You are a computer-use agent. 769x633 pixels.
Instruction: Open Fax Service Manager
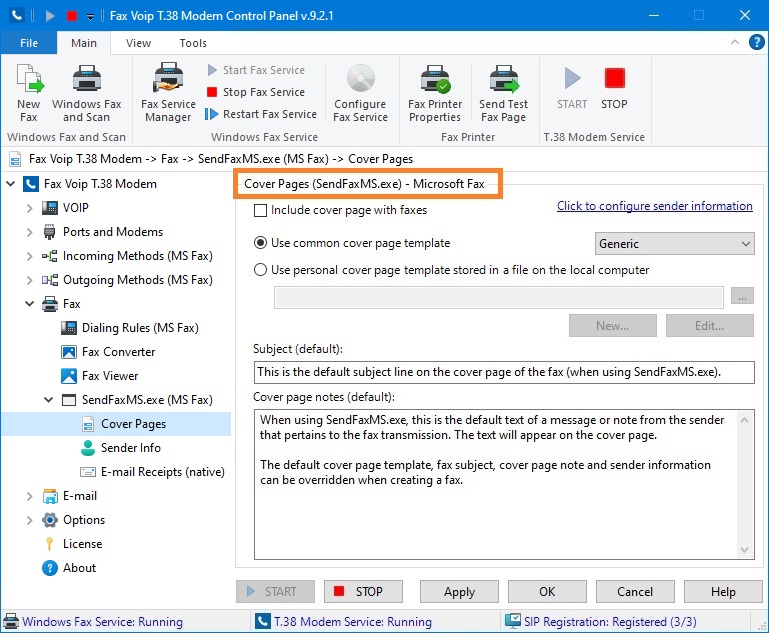[168, 93]
